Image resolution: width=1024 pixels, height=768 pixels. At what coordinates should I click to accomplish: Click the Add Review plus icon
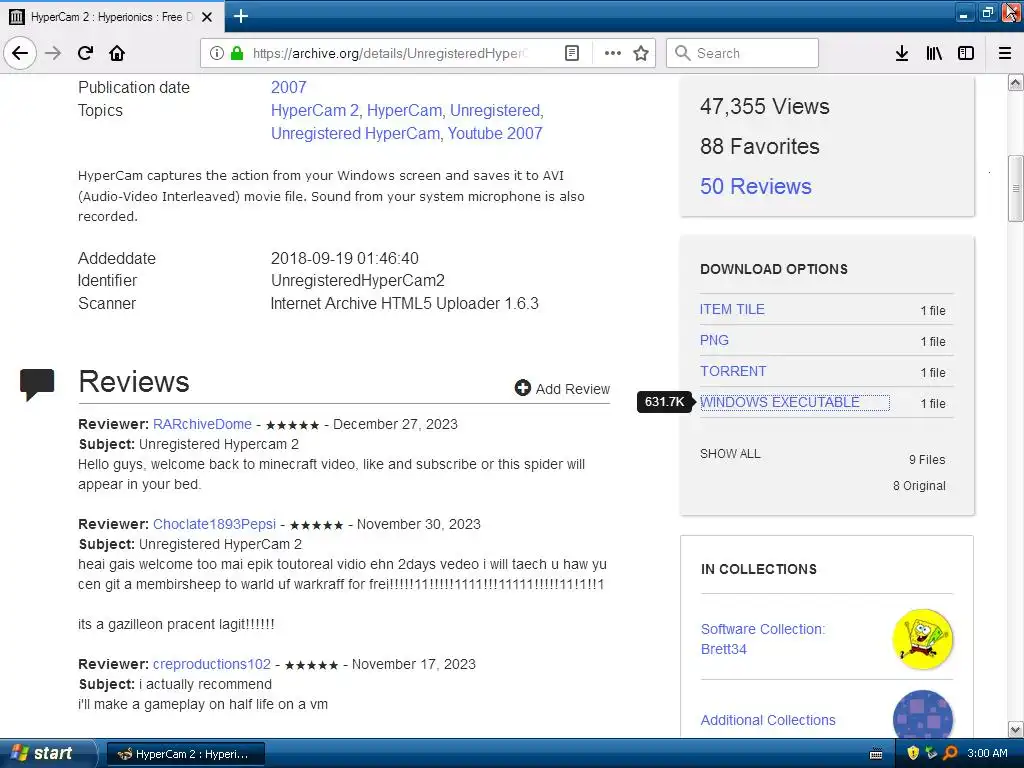tap(522, 388)
